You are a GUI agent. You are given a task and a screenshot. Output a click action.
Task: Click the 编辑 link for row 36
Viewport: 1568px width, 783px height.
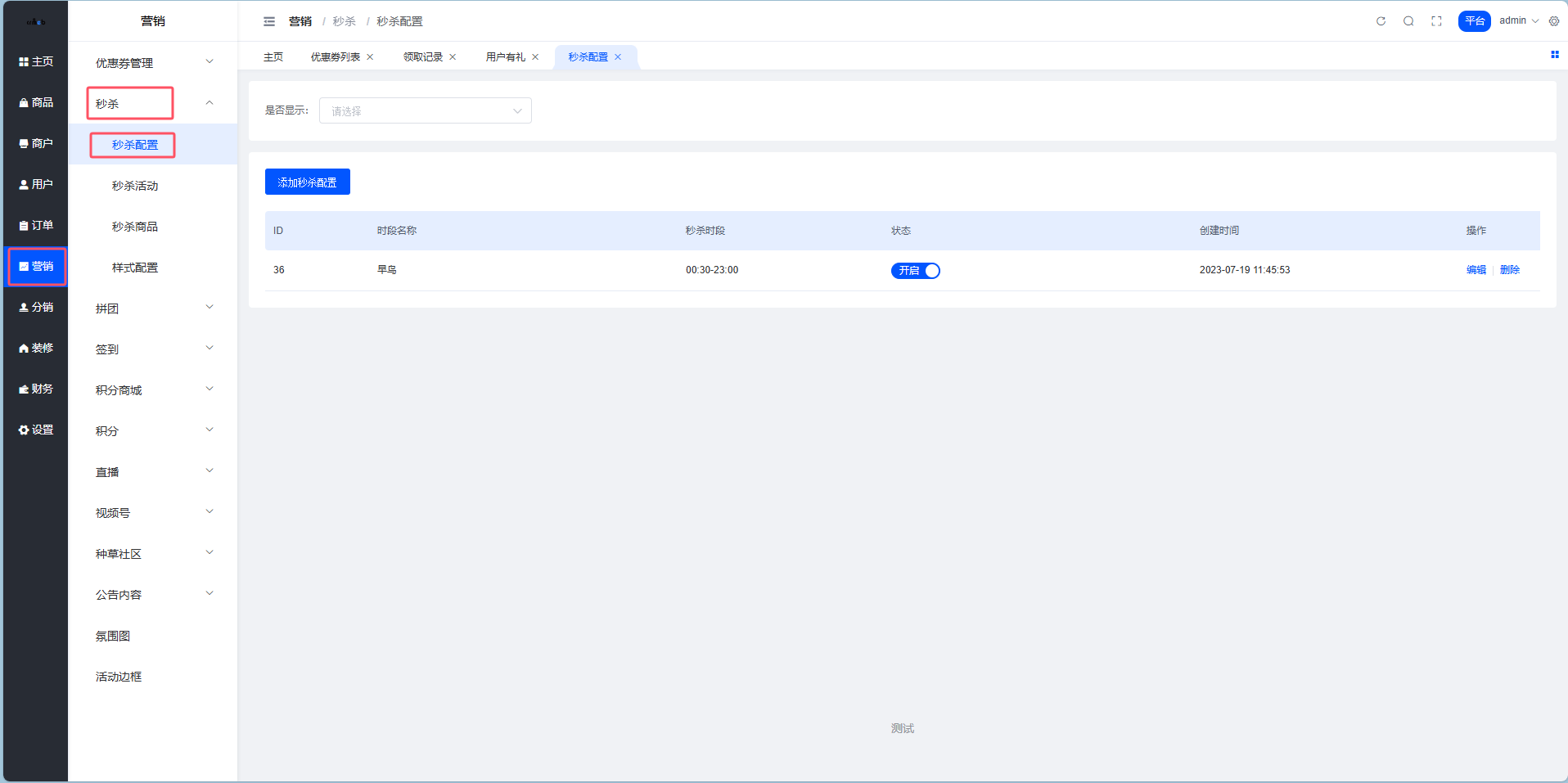coord(1476,270)
